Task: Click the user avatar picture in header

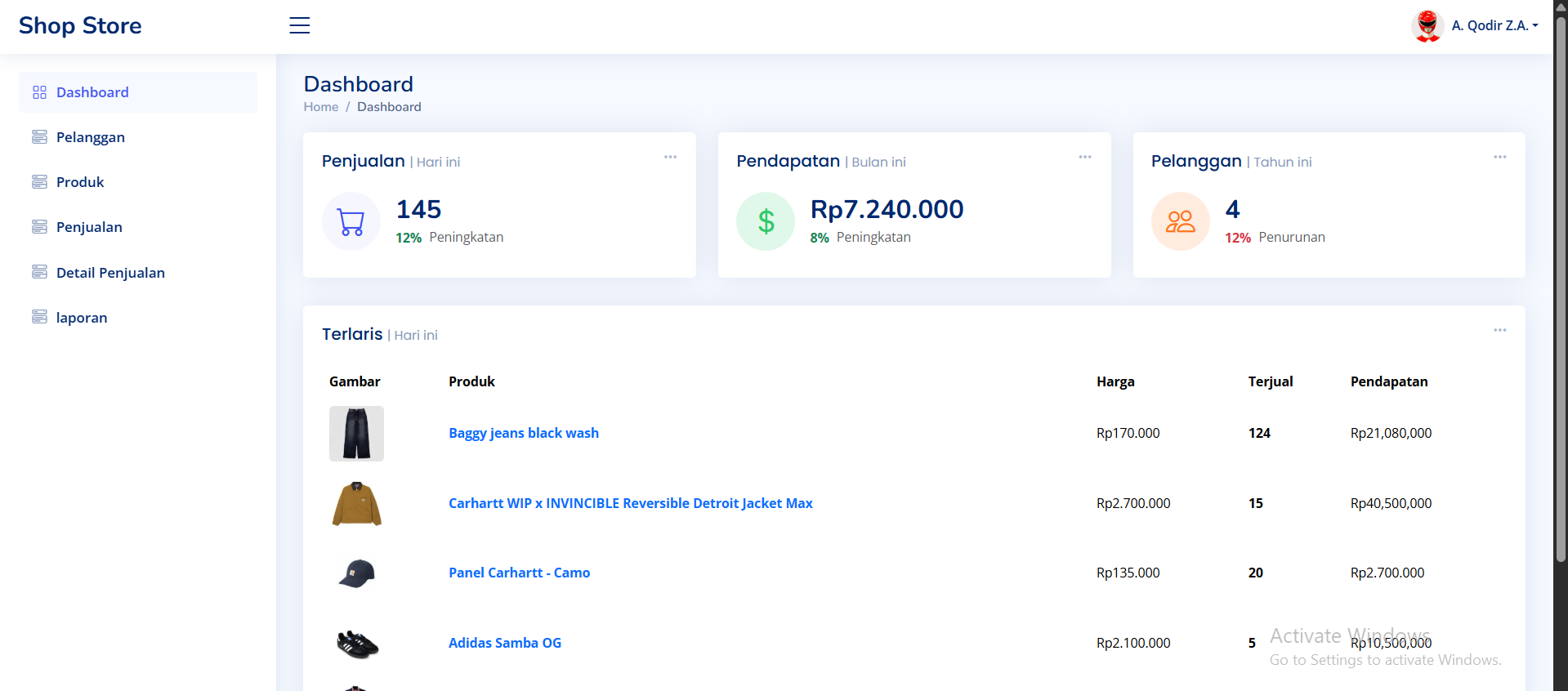Action: (1427, 26)
